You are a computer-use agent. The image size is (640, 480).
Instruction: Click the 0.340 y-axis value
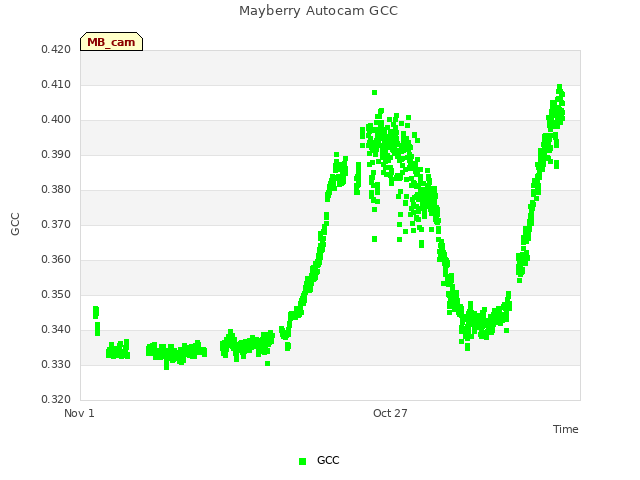point(56,329)
